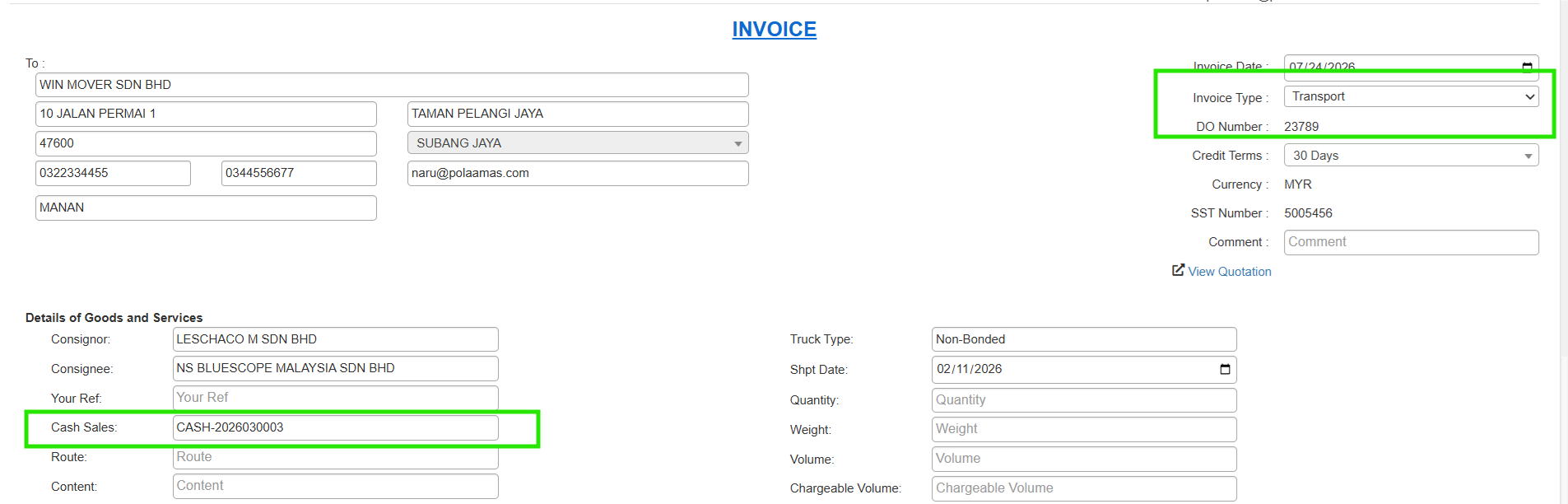Click the Cash Sales CASH-2026030003 field
The width and height of the screenshot is (1568, 504).
click(x=335, y=427)
